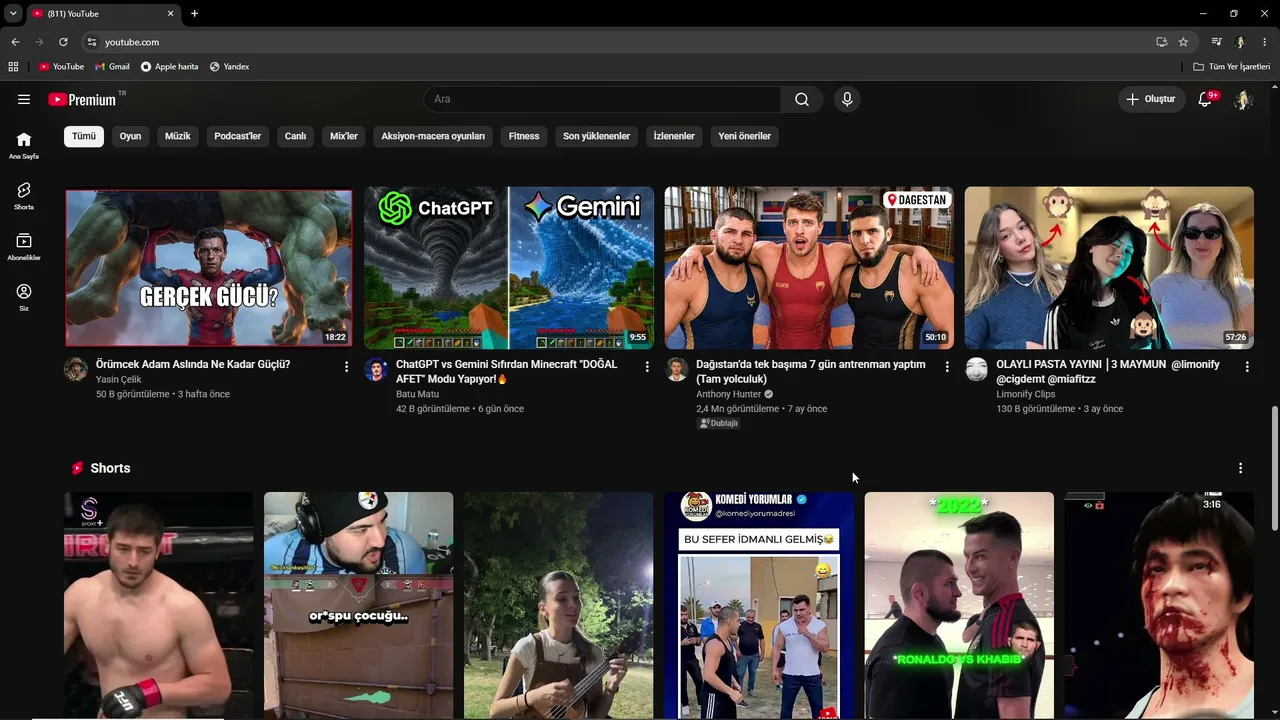
Task: Play the ChatGPT vs Gemini Minecraft thumbnail
Action: tap(509, 267)
